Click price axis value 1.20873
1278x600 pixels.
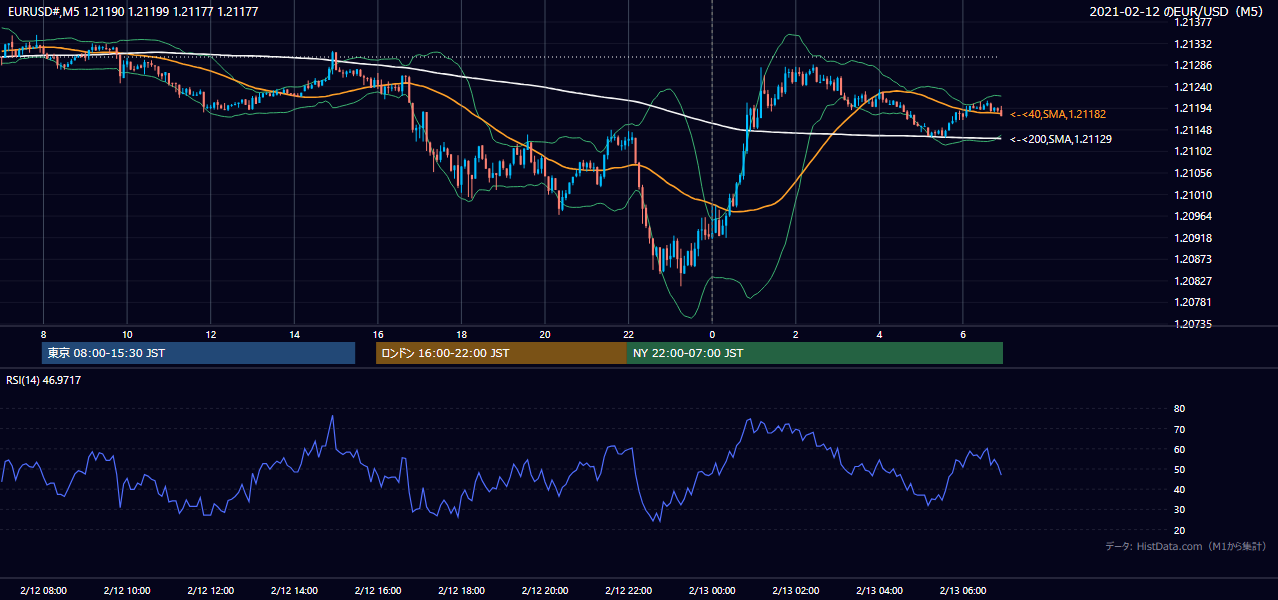1193,259
